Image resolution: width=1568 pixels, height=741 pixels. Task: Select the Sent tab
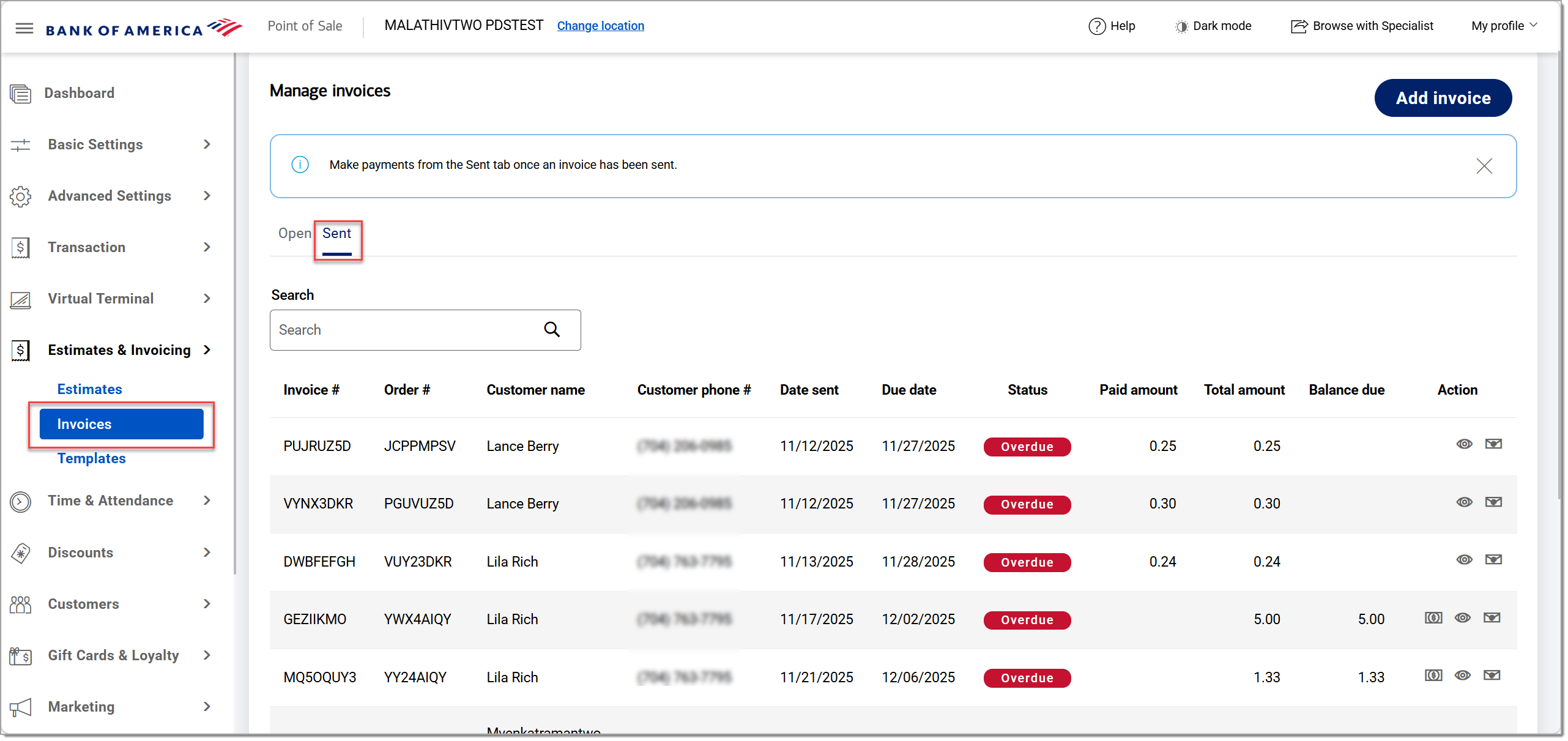[336, 233]
